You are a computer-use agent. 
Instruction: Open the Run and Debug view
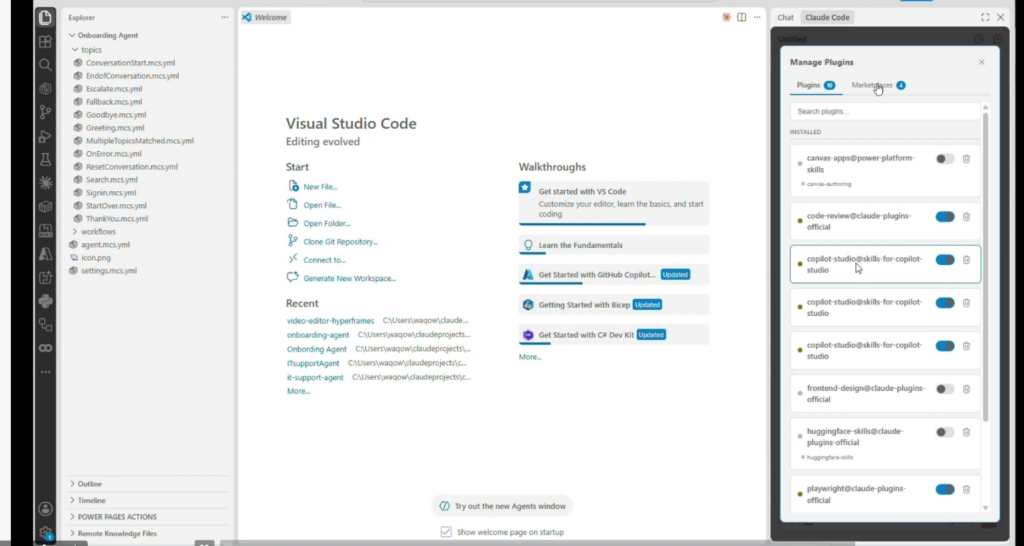point(45,136)
